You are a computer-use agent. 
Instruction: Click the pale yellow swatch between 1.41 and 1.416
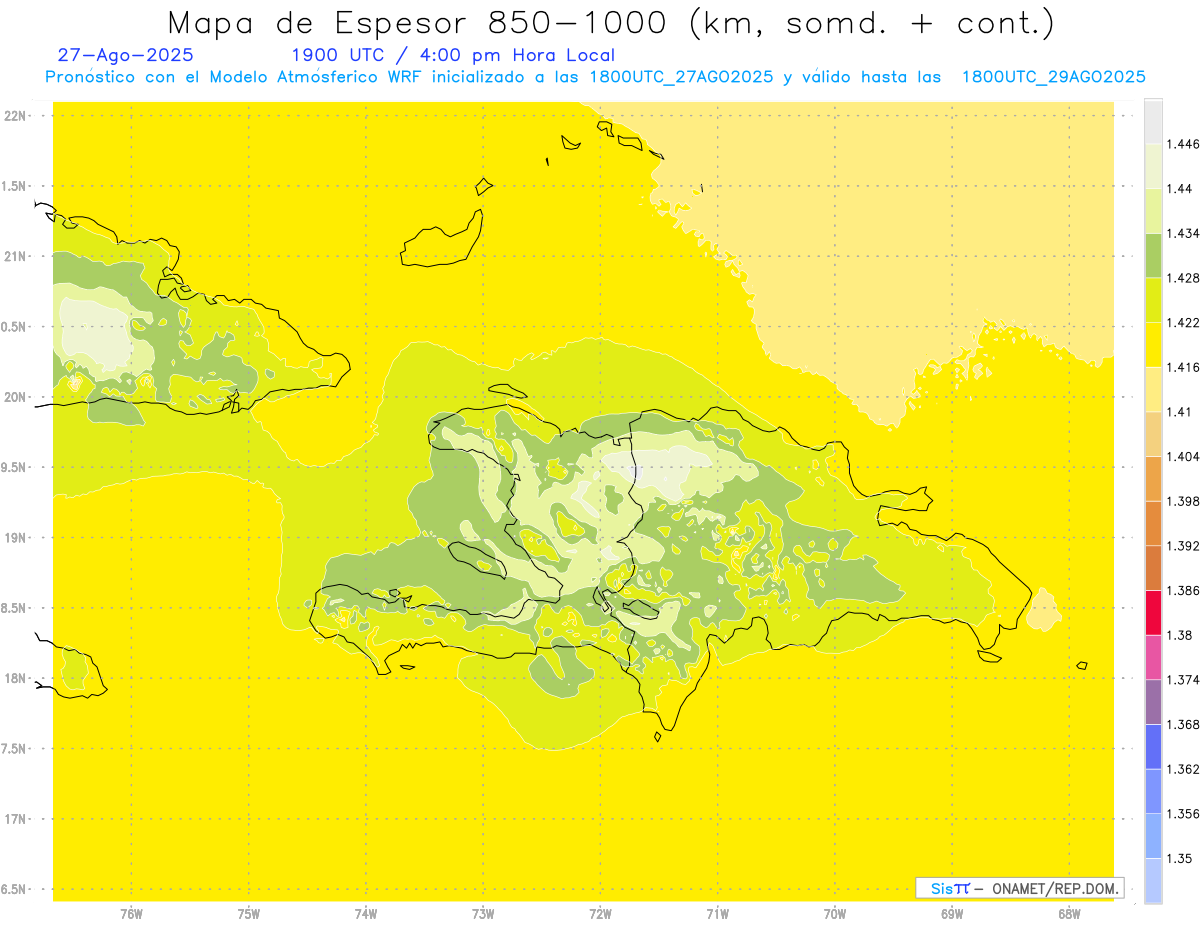click(x=1153, y=389)
